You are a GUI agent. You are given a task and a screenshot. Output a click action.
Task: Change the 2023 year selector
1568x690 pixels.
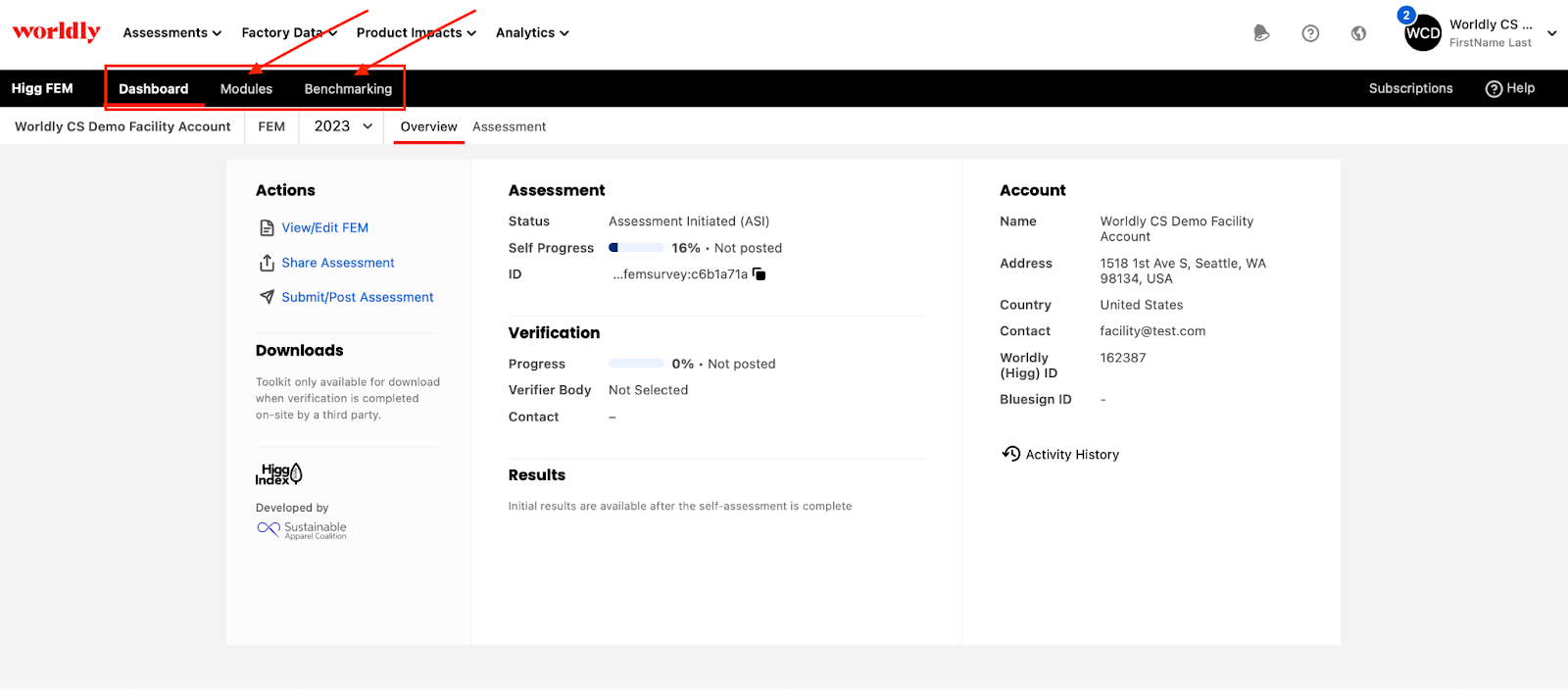point(343,126)
